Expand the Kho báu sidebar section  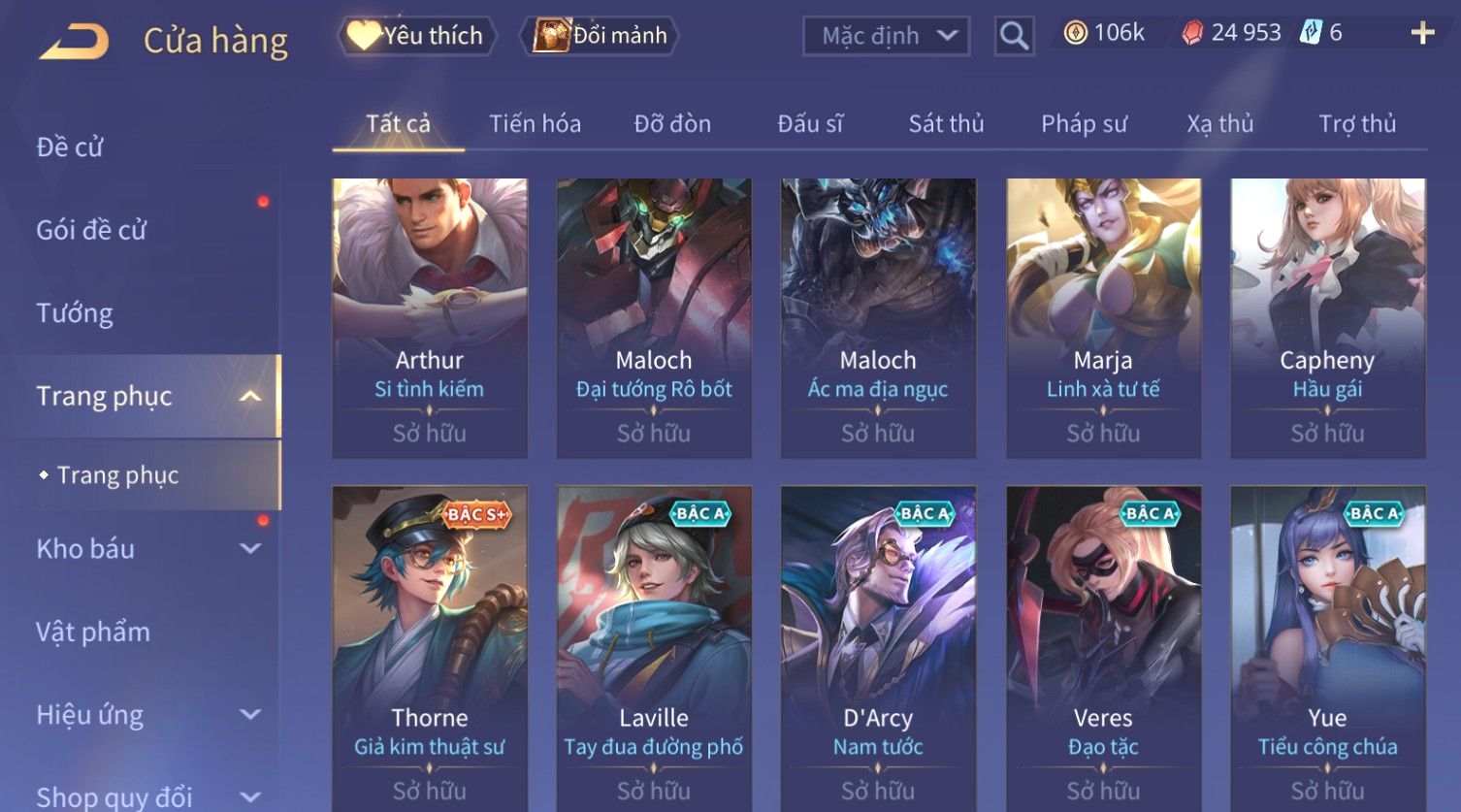pyautogui.click(x=250, y=548)
